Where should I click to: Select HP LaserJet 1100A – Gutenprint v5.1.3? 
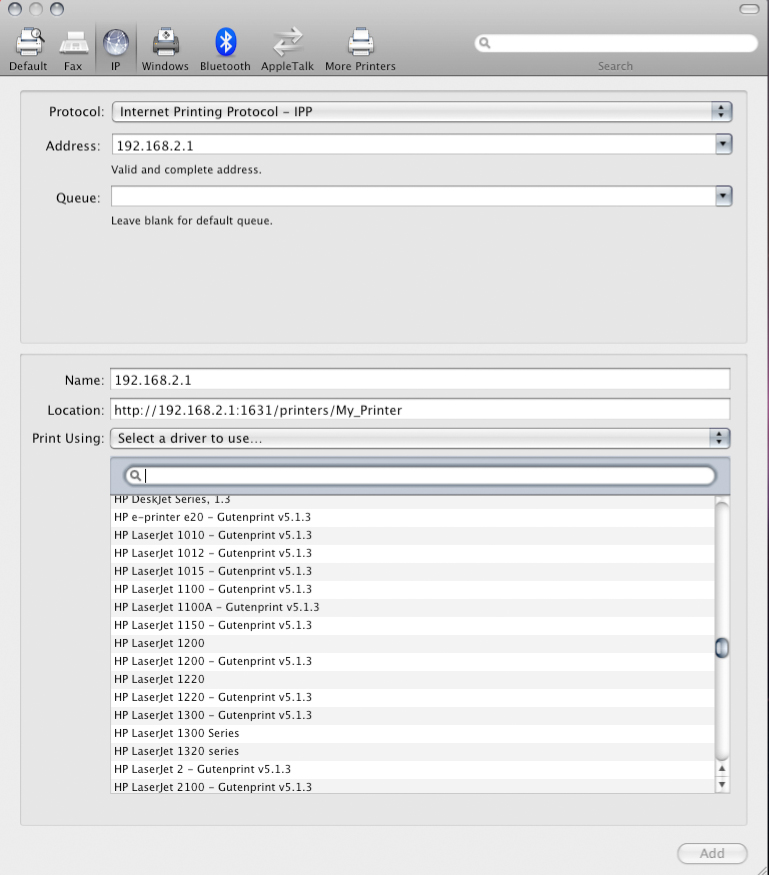pyautogui.click(x=412, y=607)
